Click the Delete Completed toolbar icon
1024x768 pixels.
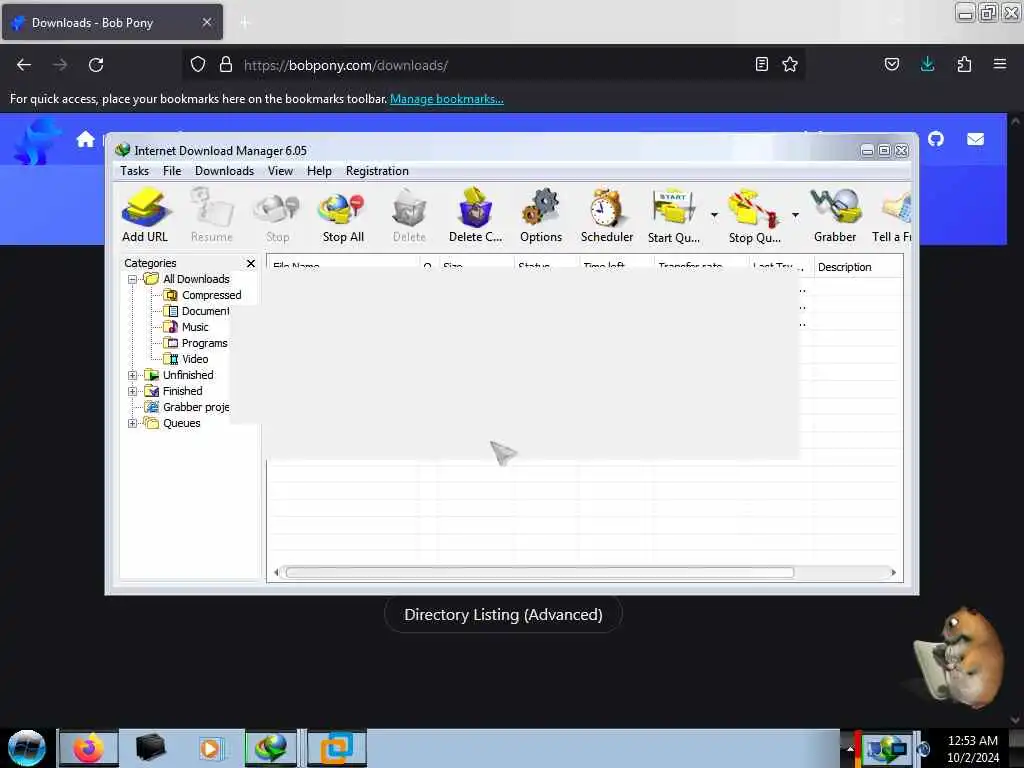[475, 216]
